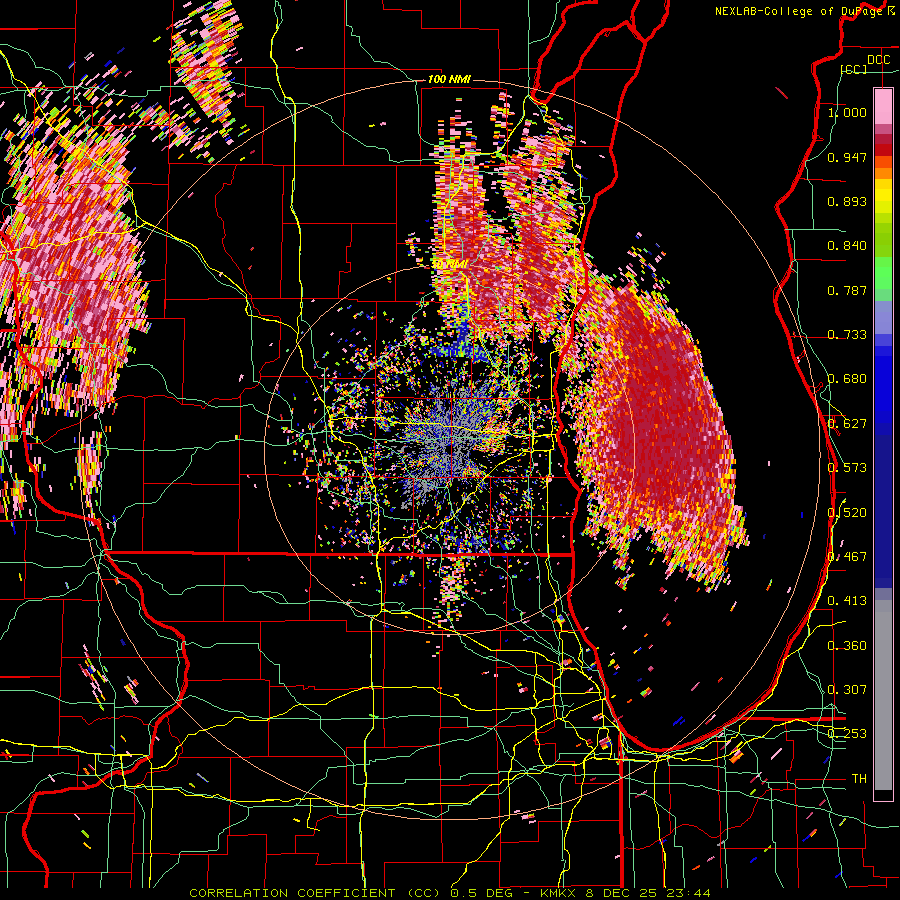Click the 0.520 scale value
Image resolution: width=900 pixels, height=900 pixels.
[x=847, y=513]
